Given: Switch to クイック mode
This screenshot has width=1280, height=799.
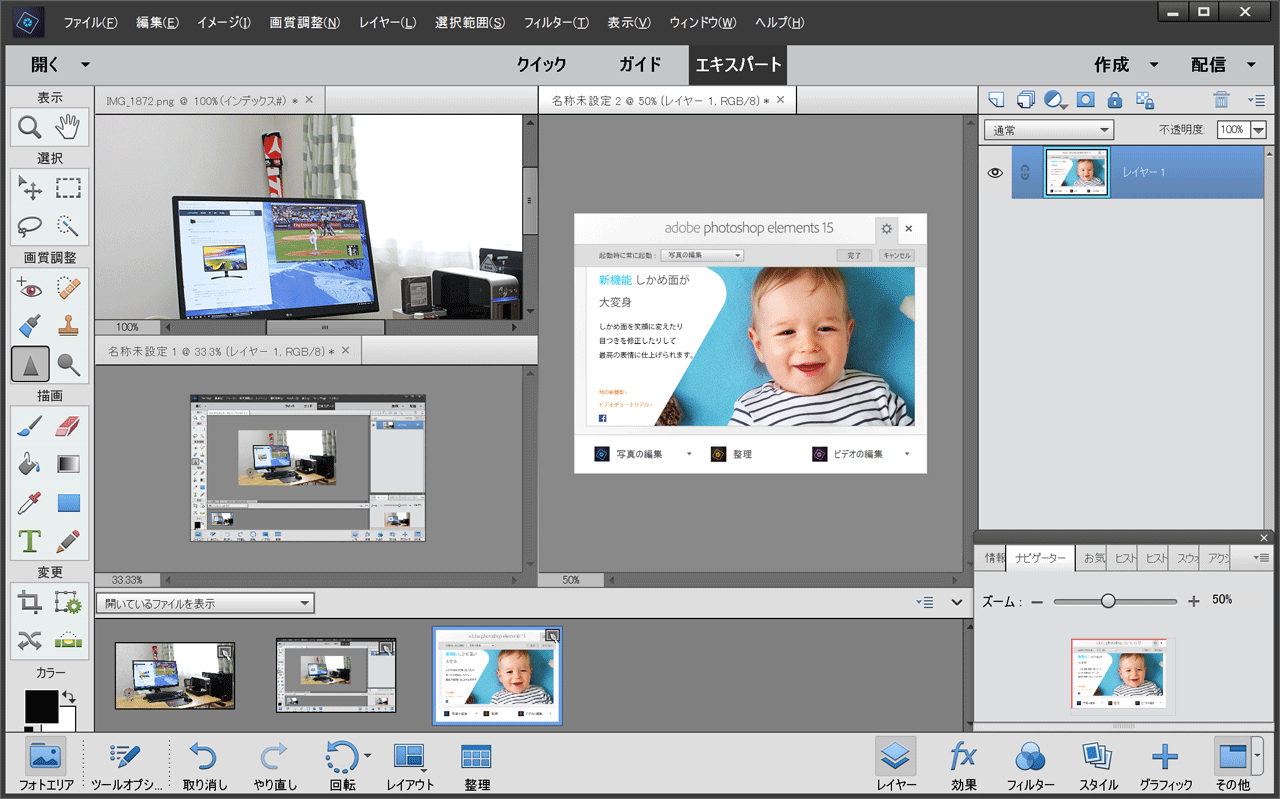Looking at the screenshot, I should [x=541, y=65].
